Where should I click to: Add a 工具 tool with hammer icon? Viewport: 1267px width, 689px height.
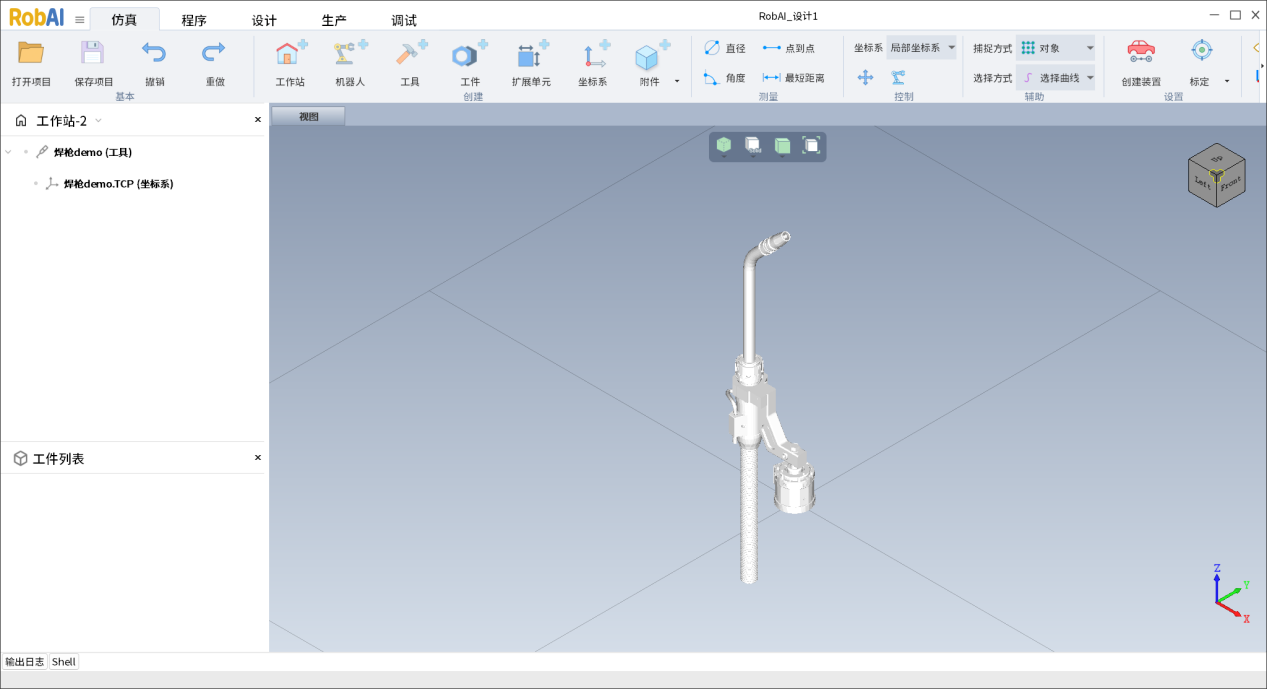click(410, 53)
